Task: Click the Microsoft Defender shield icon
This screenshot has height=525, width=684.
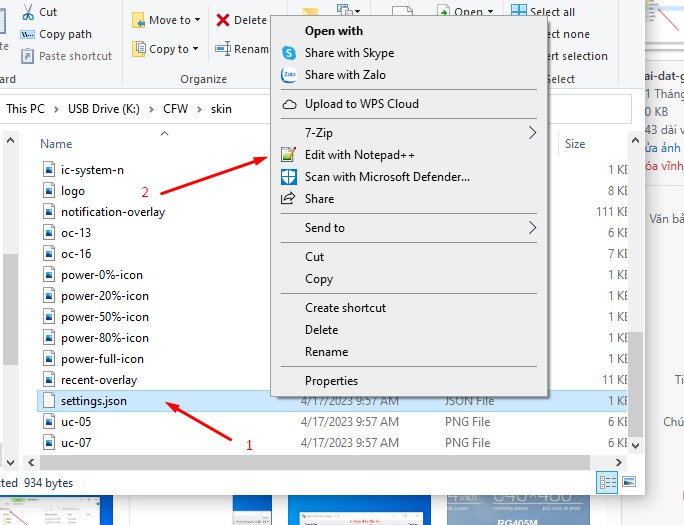Action: tap(289, 177)
